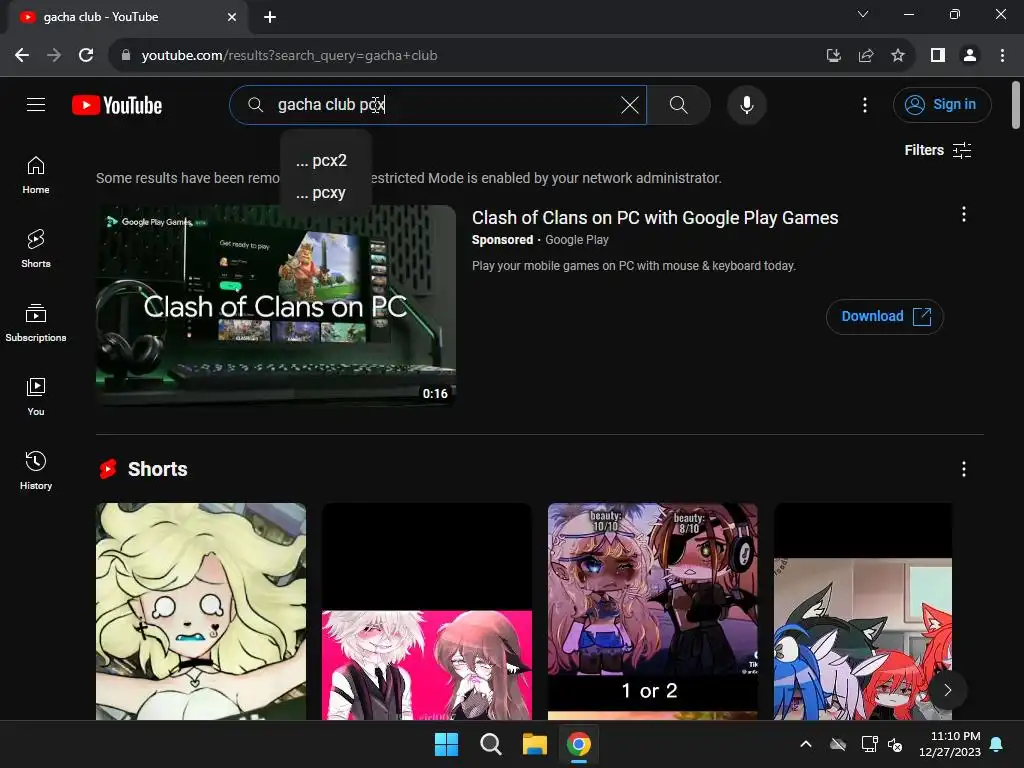
Task: Open the clock showing 11:10 PM
Action: click(x=950, y=744)
